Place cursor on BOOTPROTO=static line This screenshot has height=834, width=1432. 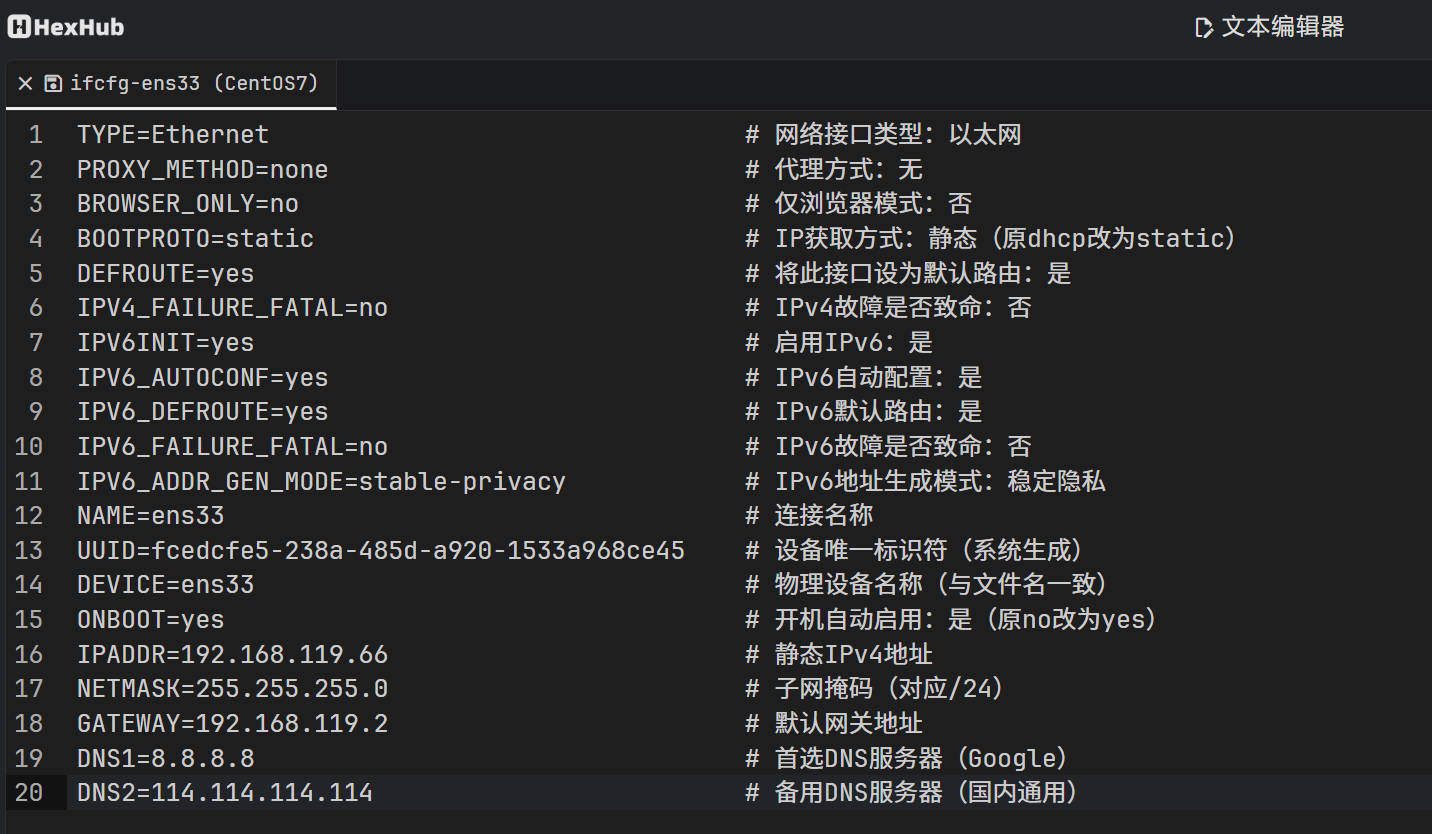(x=195, y=239)
